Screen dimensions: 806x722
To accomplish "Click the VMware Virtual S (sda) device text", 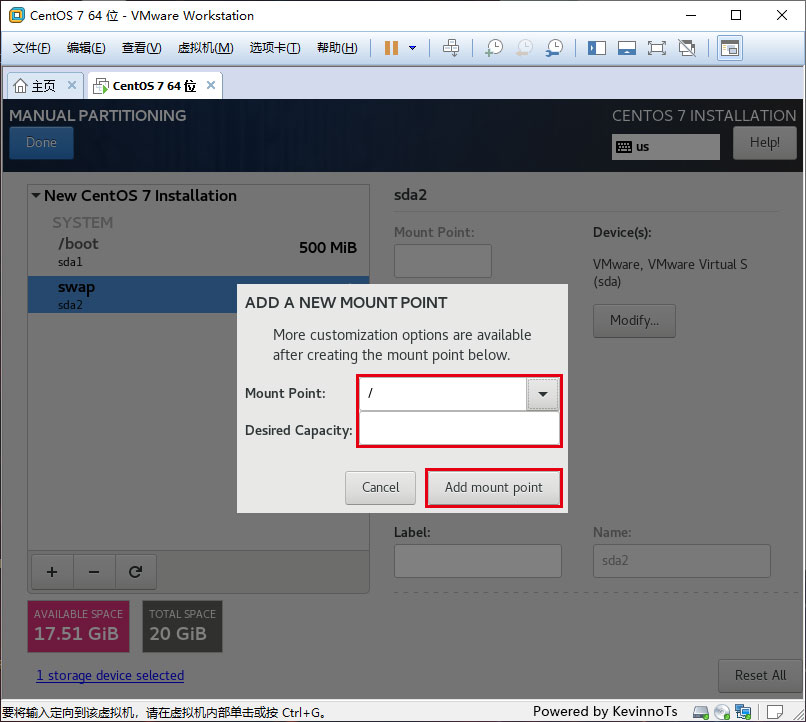I will 670,273.
